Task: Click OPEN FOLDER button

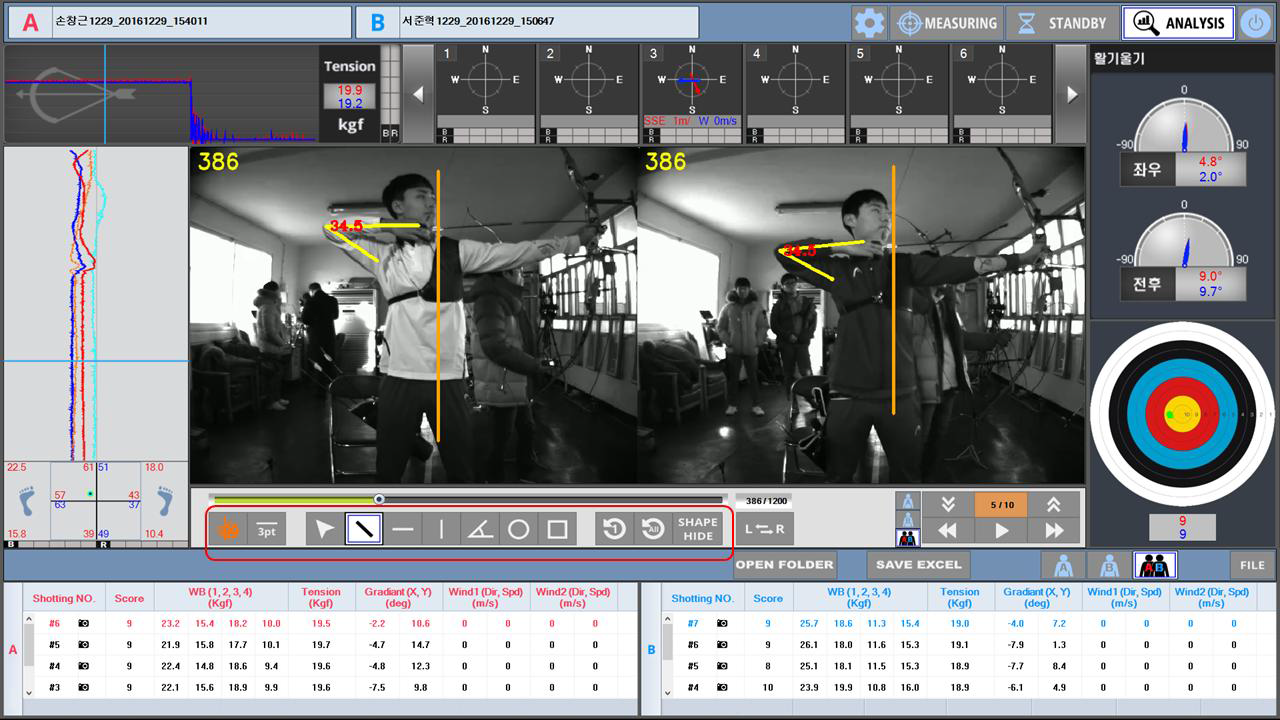Action: 785,565
